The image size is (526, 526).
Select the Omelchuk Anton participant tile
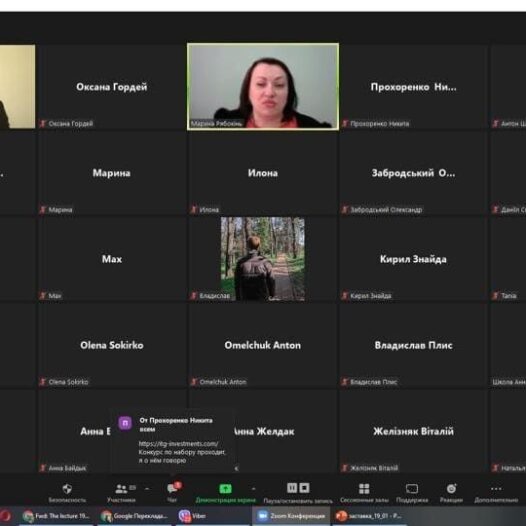click(x=263, y=345)
